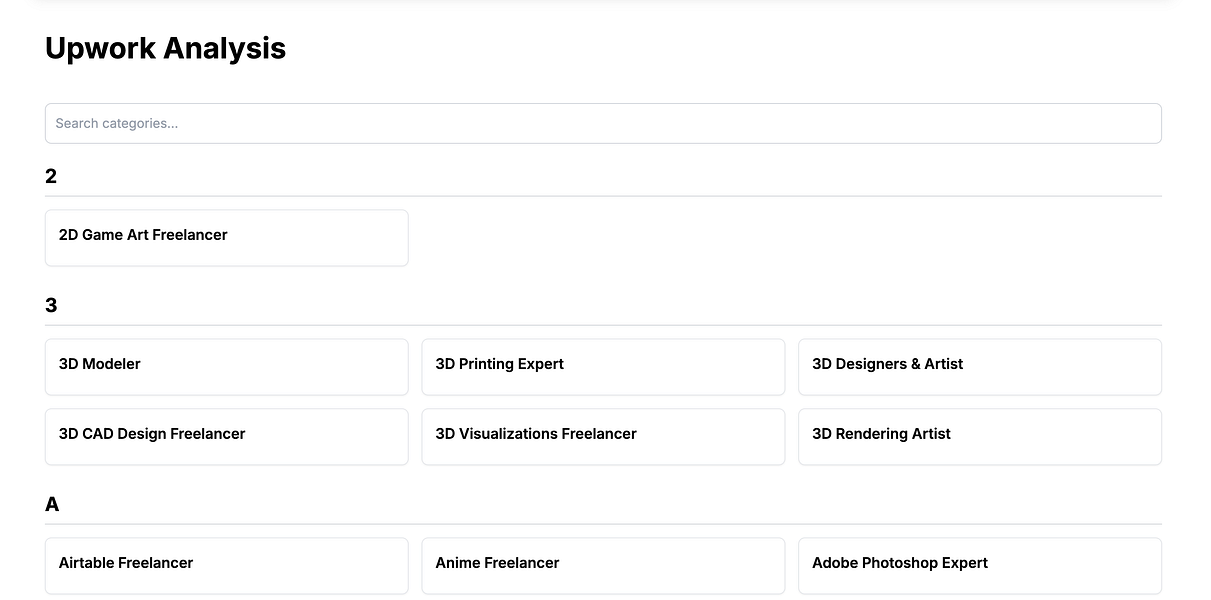This screenshot has height=600, width=1211.
Task: Select the 3D Visualizations Freelancer category
Action: [x=603, y=436]
